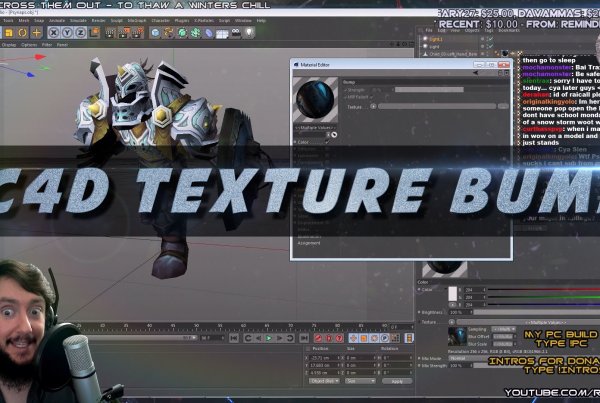Toggle Autokeying red button
Image resolution: width=600 pixels, height=403 pixels.
(329, 338)
